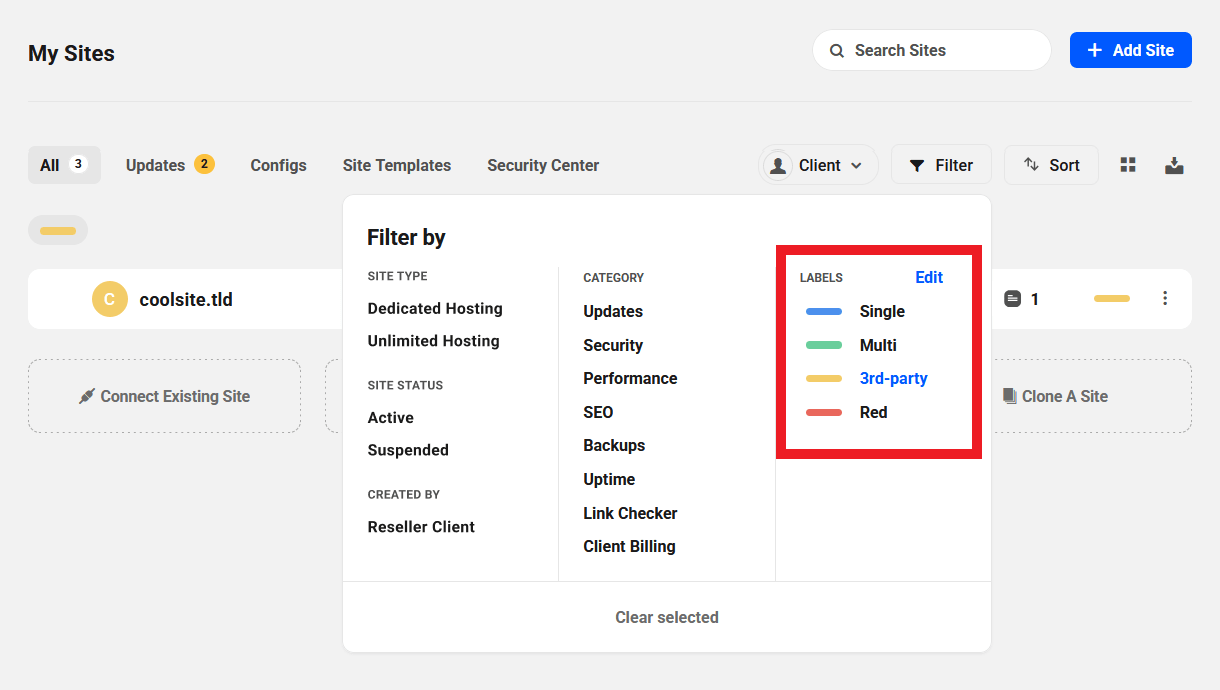Click the yellow 3rd-party label swatch
The image size is (1220, 690).
(x=824, y=378)
